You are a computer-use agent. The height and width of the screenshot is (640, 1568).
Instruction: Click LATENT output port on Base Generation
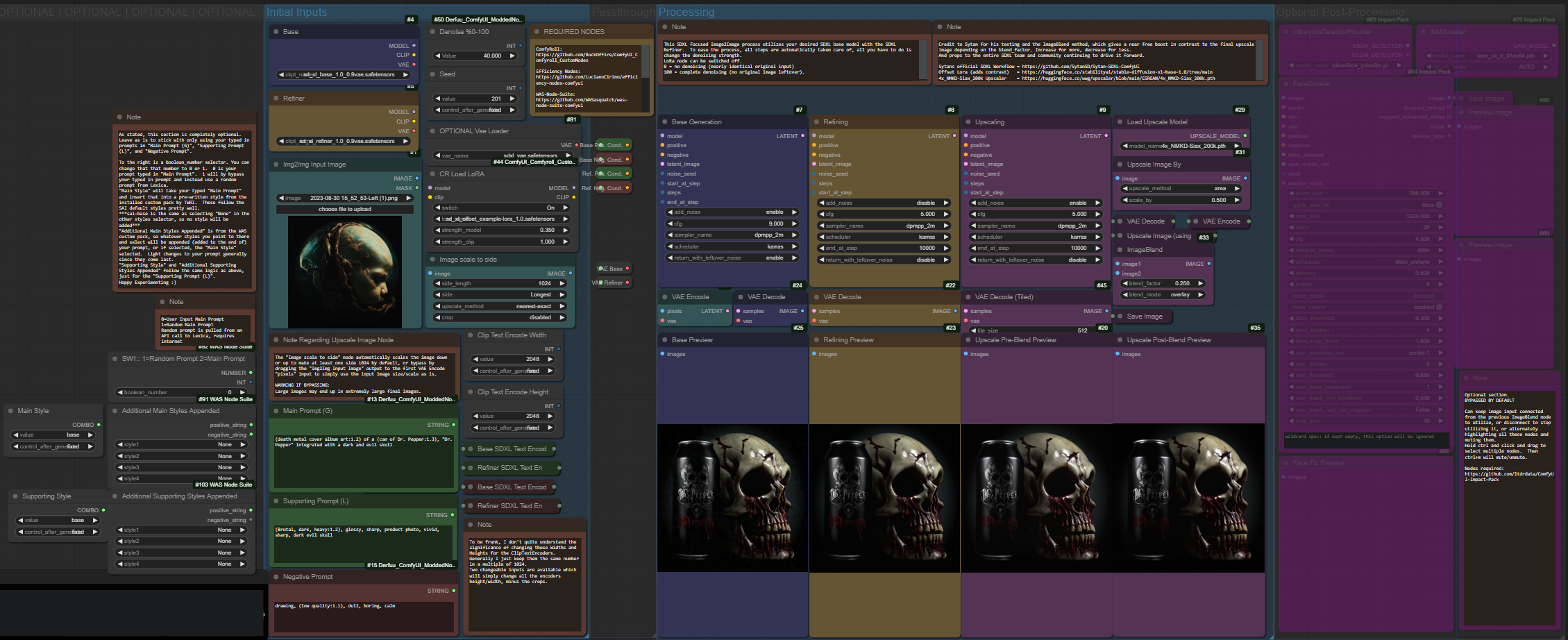(x=802, y=136)
